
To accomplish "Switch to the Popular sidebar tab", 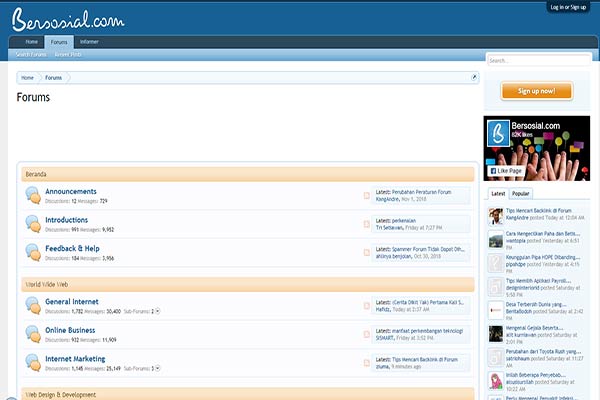I will [x=521, y=194].
